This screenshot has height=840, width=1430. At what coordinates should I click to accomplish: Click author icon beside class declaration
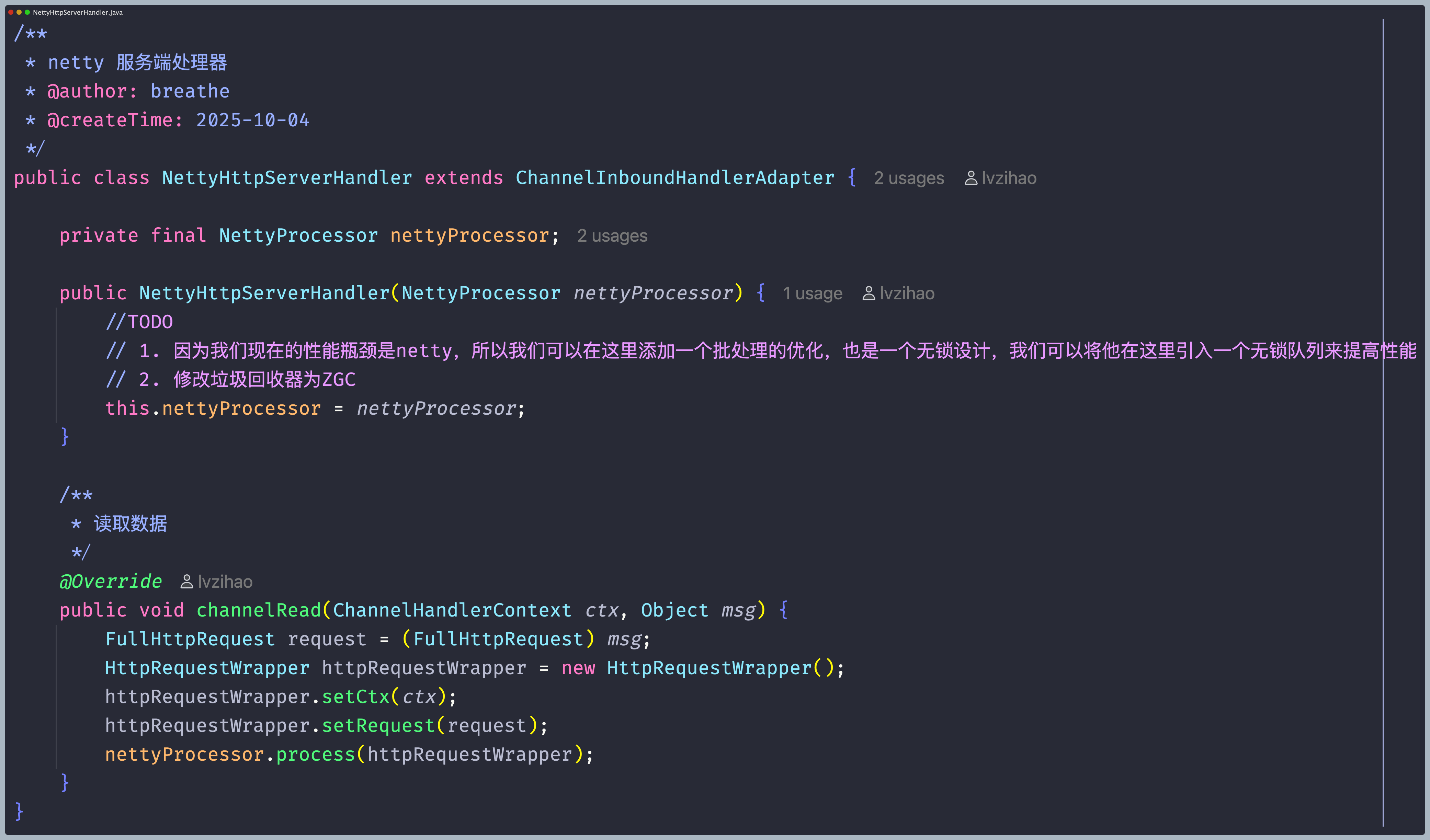(x=971, y=178)
